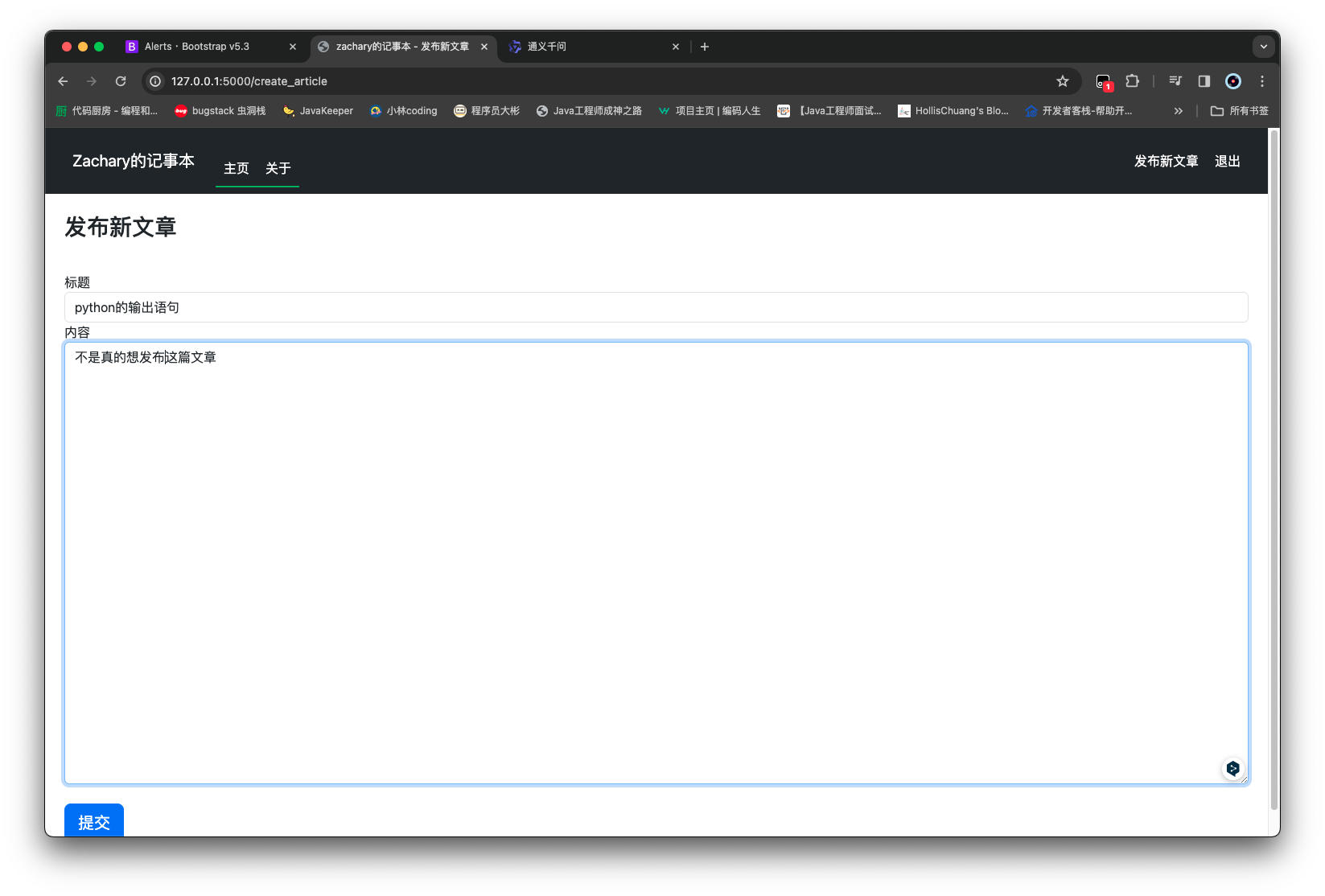The height and width of the screenshot is (896, 1325).
Task: Open the 代码厨房 bookmark
Action: point(107,111)
